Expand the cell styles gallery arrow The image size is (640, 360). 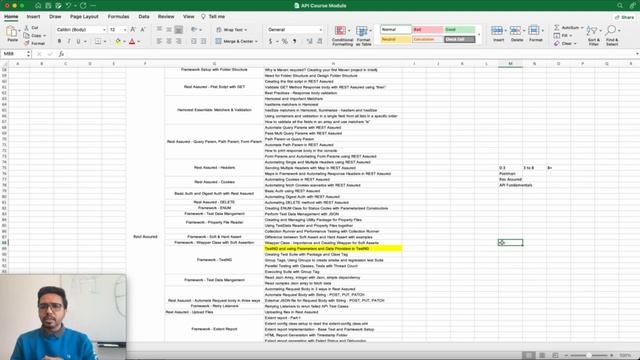(x=479, y=34)
